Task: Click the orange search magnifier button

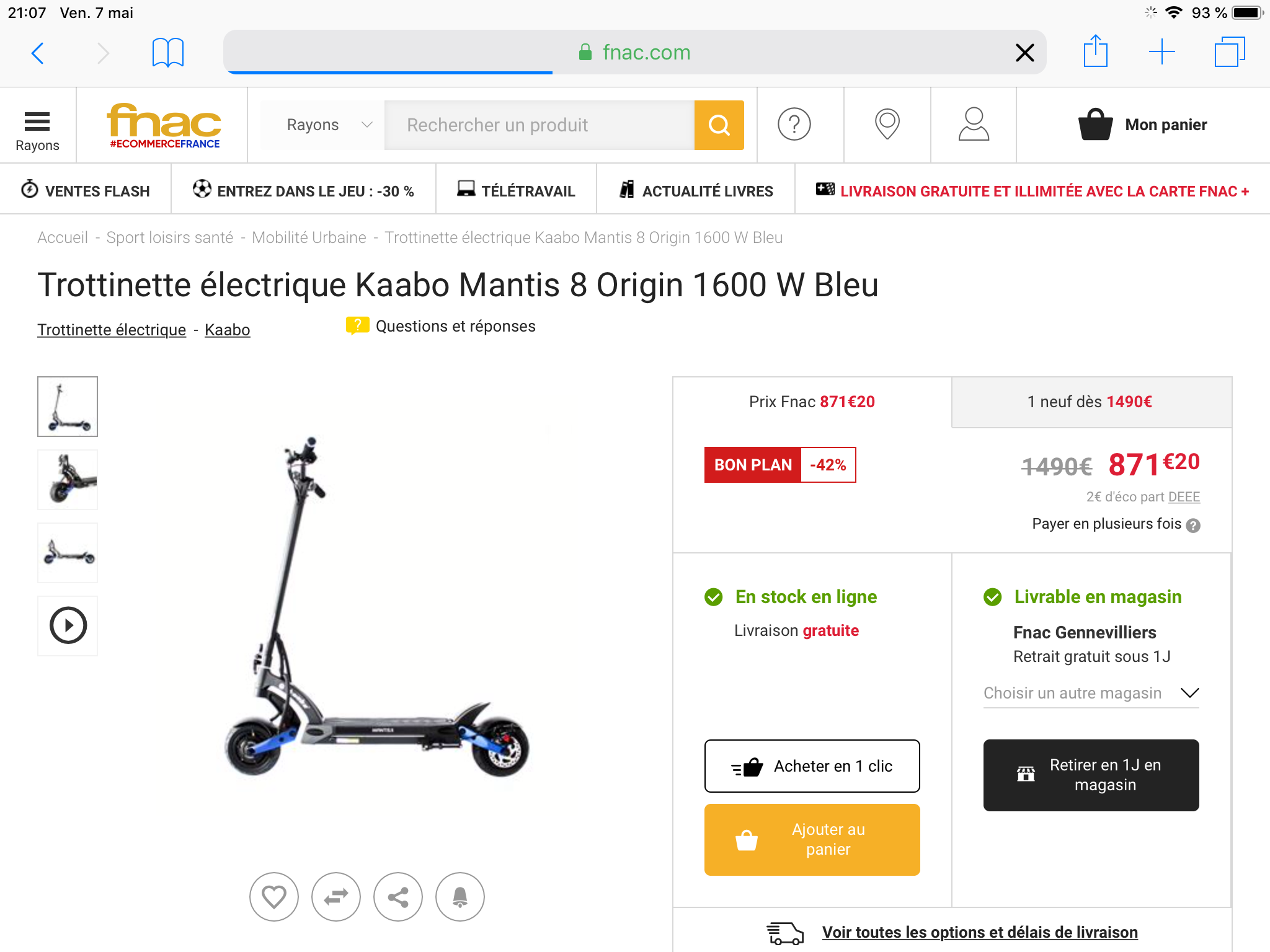Action: (x=719, y=125)
